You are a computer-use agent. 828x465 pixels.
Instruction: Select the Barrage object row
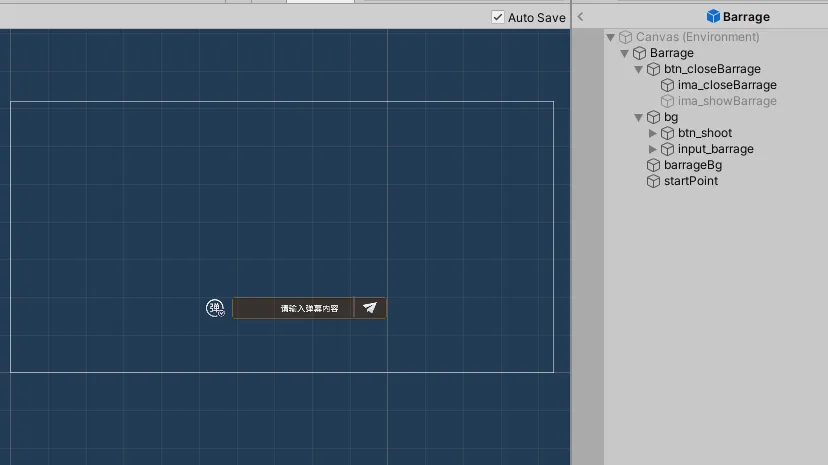click(x=671, y=53)
